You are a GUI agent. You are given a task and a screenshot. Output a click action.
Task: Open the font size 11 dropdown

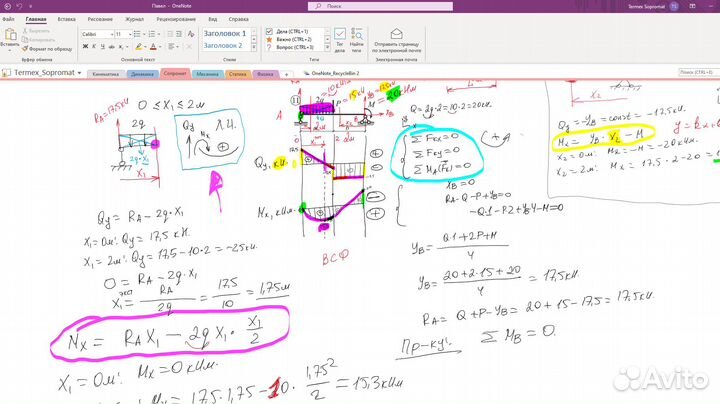[x=121, y=33]
